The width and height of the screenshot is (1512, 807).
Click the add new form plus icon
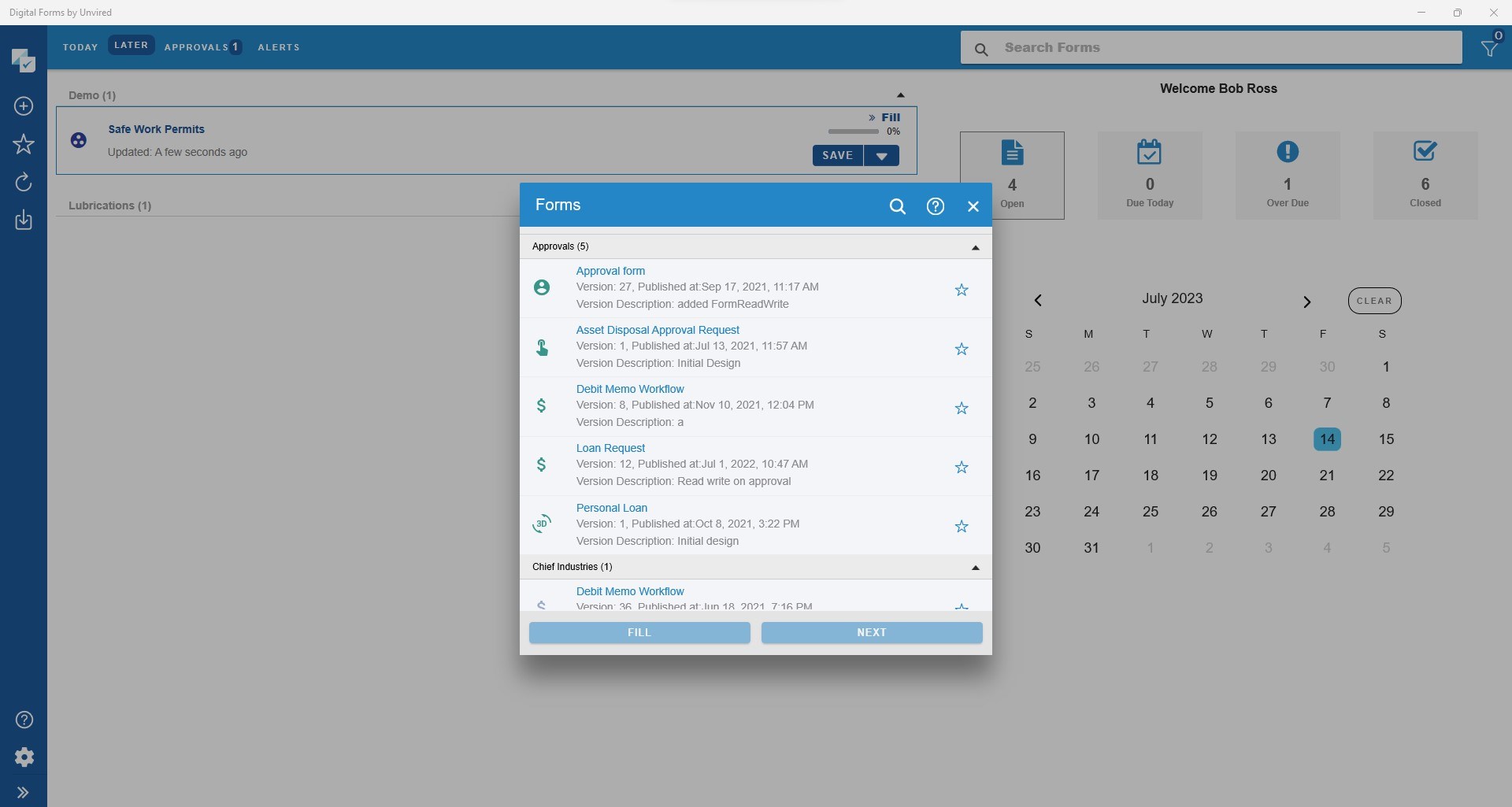pyautogui.click(x=24, y=106)
